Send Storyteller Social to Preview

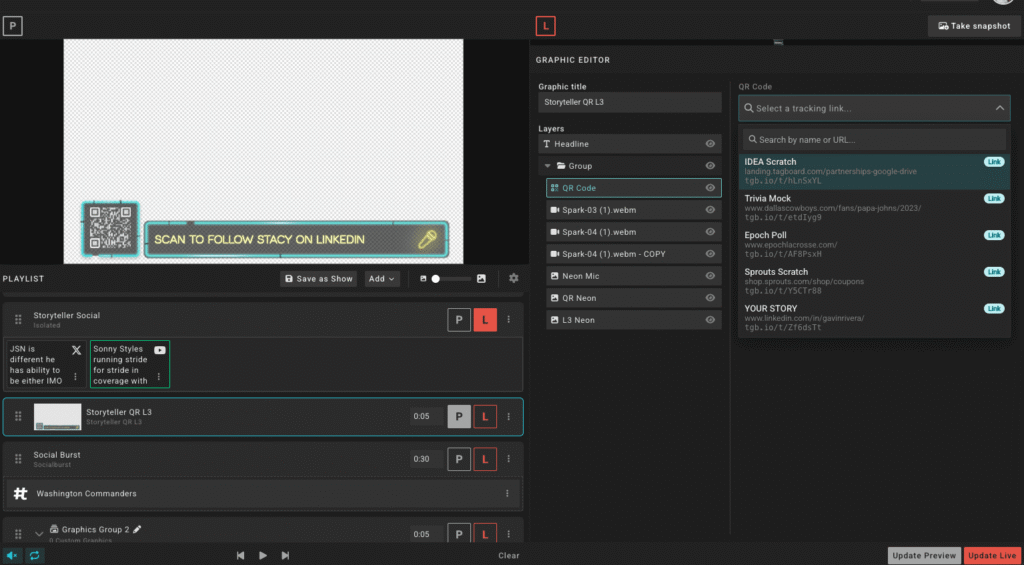click(x=459, y=320)
